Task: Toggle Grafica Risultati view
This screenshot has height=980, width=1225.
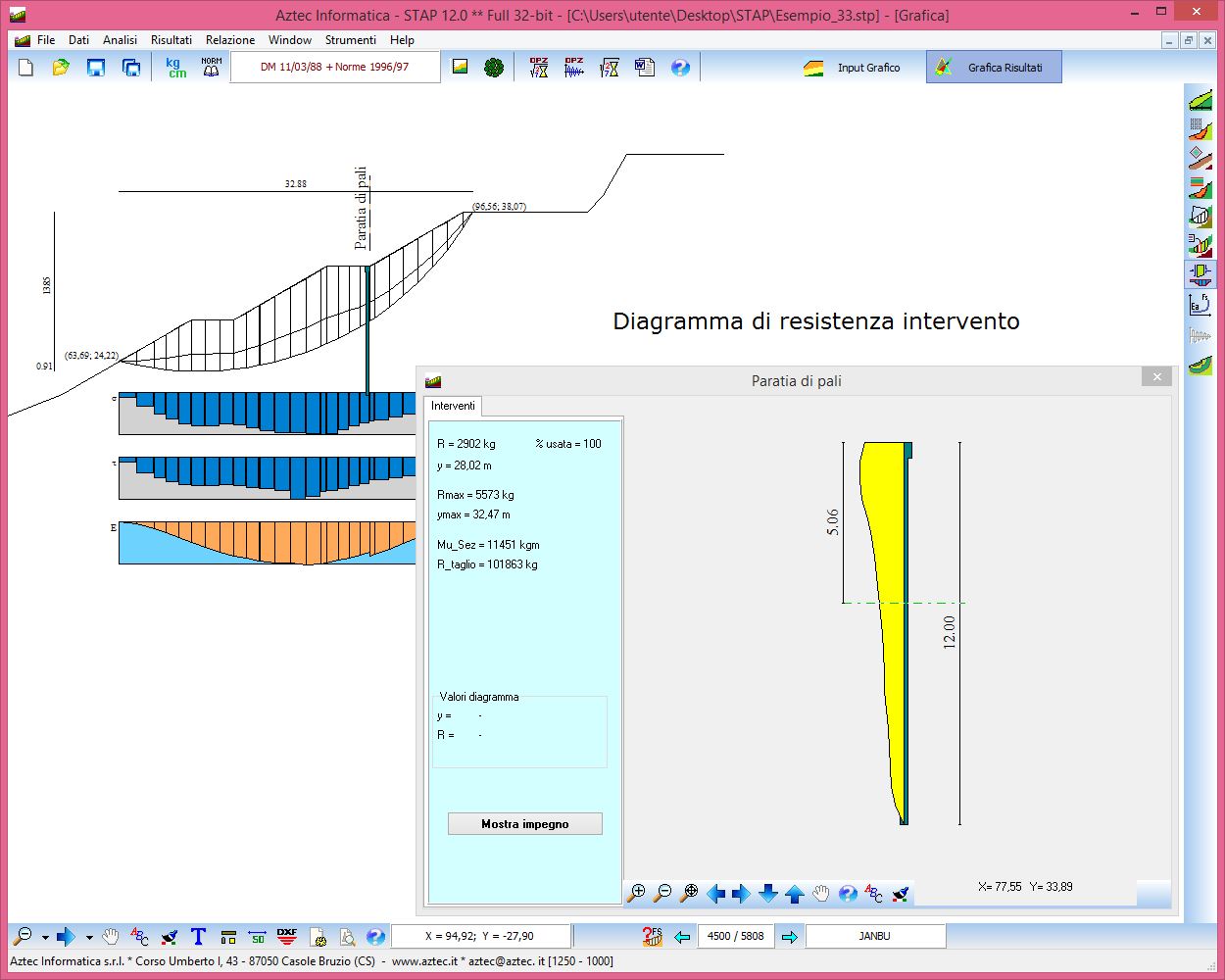Action: click(x=994, y=68)
